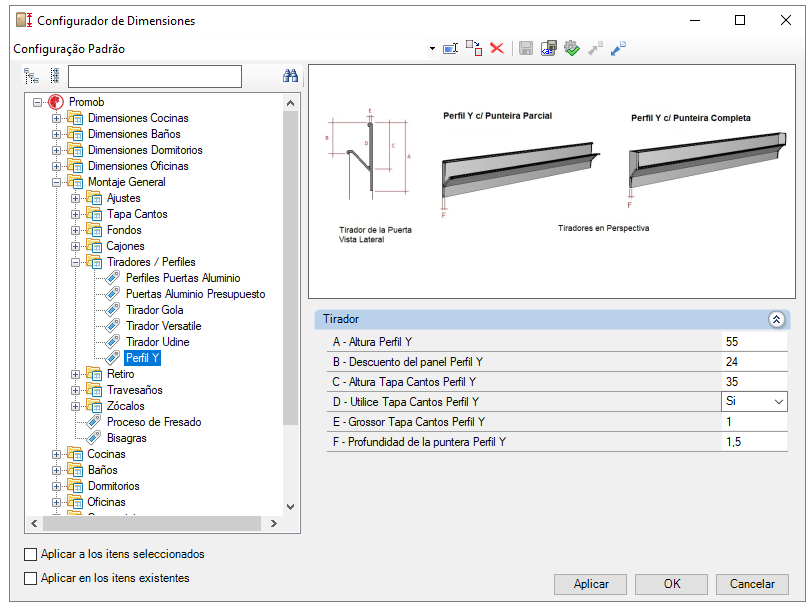
Task: Select Tirador Gola item
Action: point(154,310)
